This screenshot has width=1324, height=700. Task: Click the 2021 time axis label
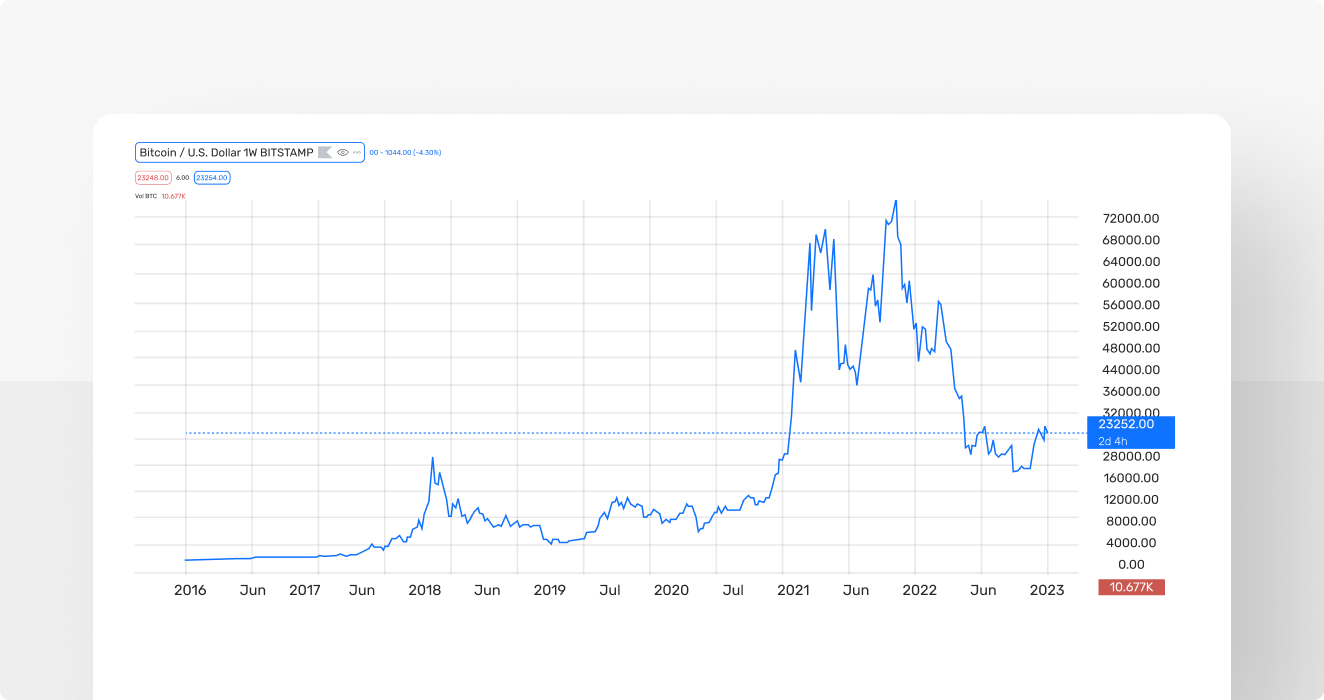(793, 590)
